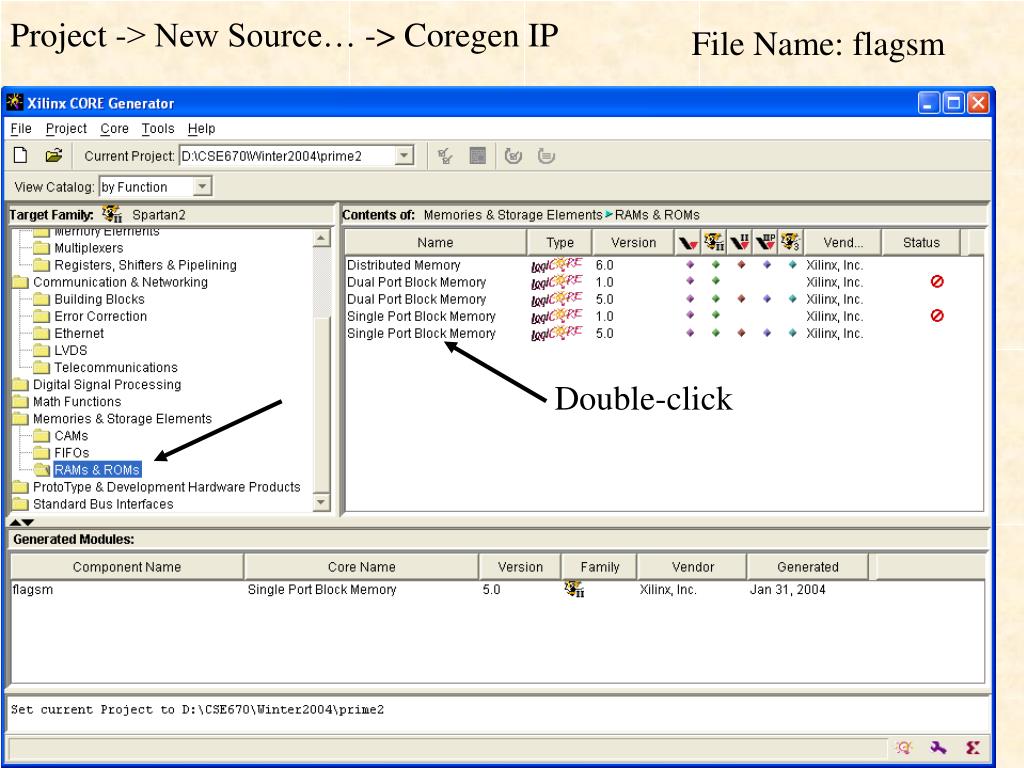Click the lightbulb icon in the status bar
Viewport: 1024px width, 768px height.
point(904,747)
